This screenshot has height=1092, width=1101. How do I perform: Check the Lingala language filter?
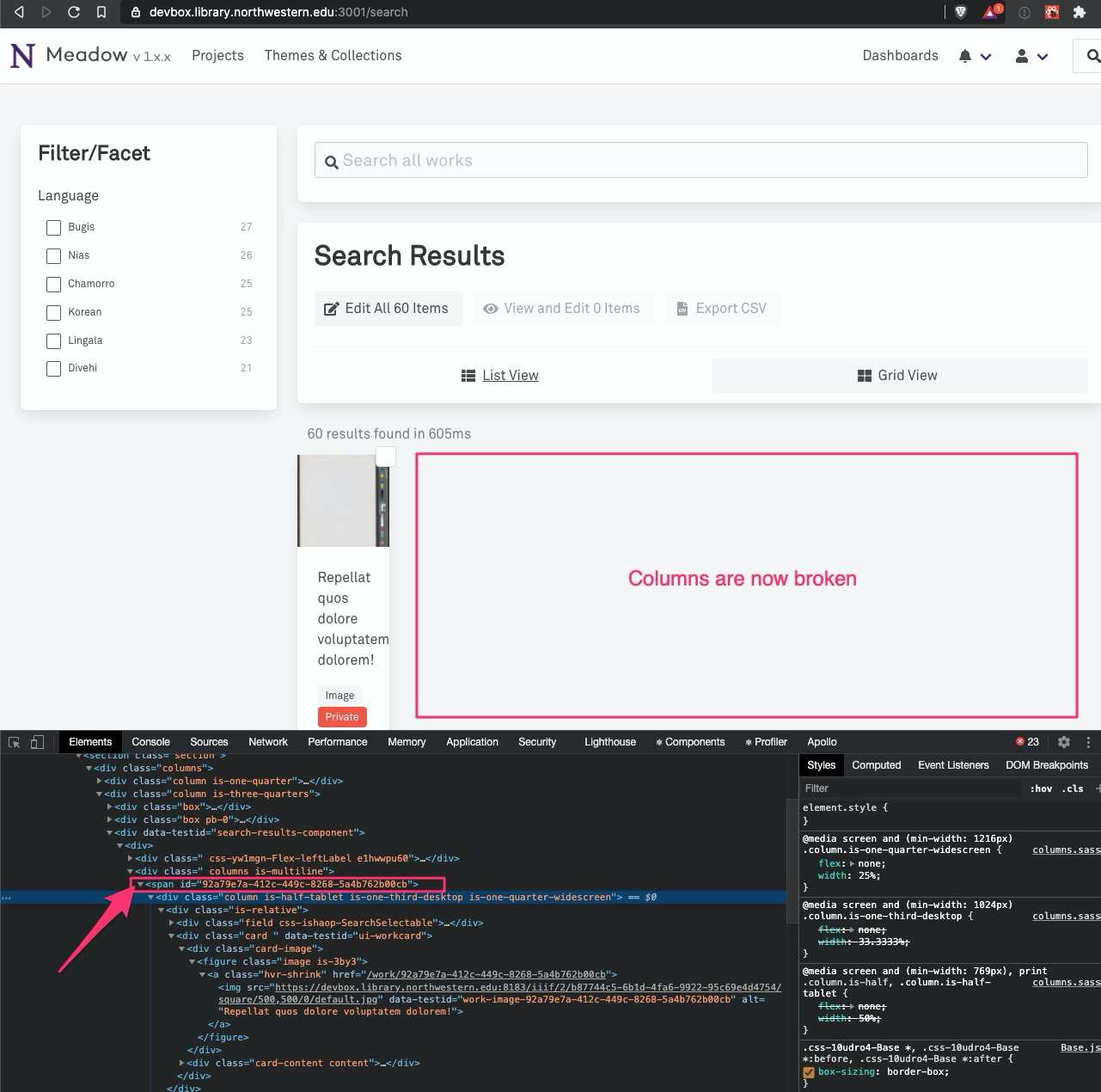click(x=53, y=341)
